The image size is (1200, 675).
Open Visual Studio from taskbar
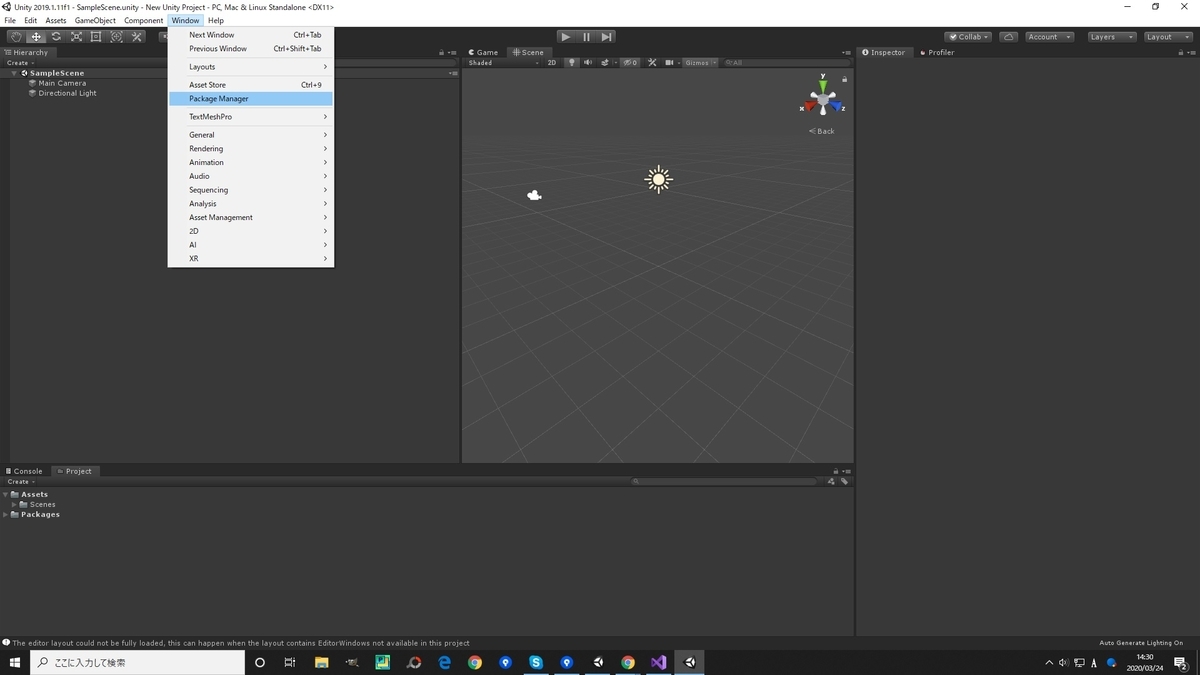[658, 662]
